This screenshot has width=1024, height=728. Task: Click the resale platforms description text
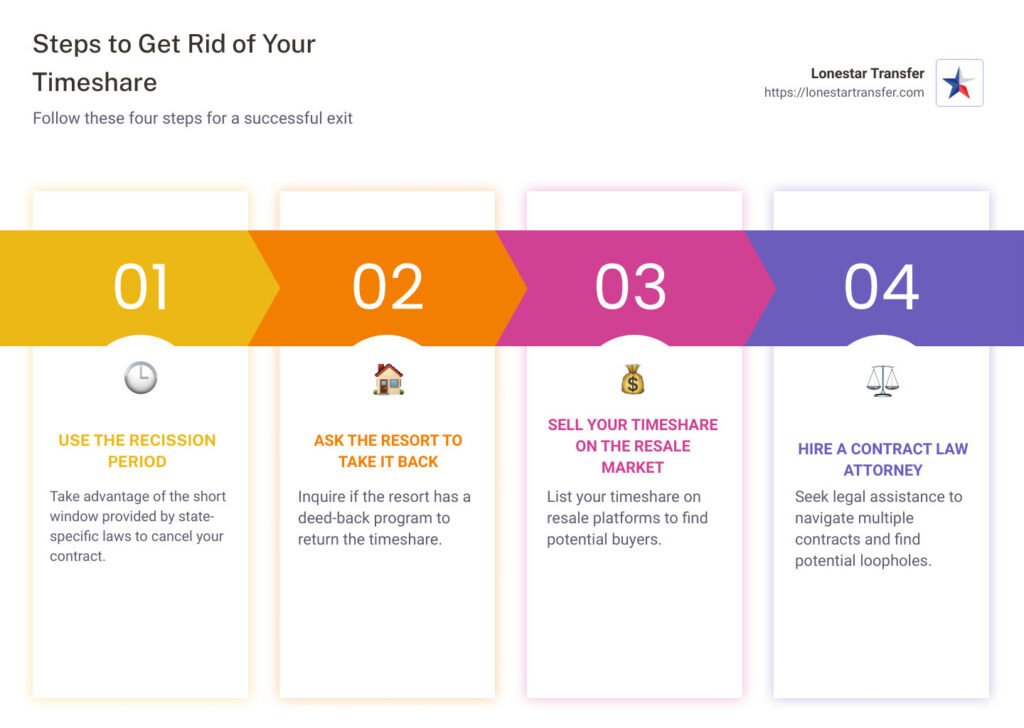point(626,518)
